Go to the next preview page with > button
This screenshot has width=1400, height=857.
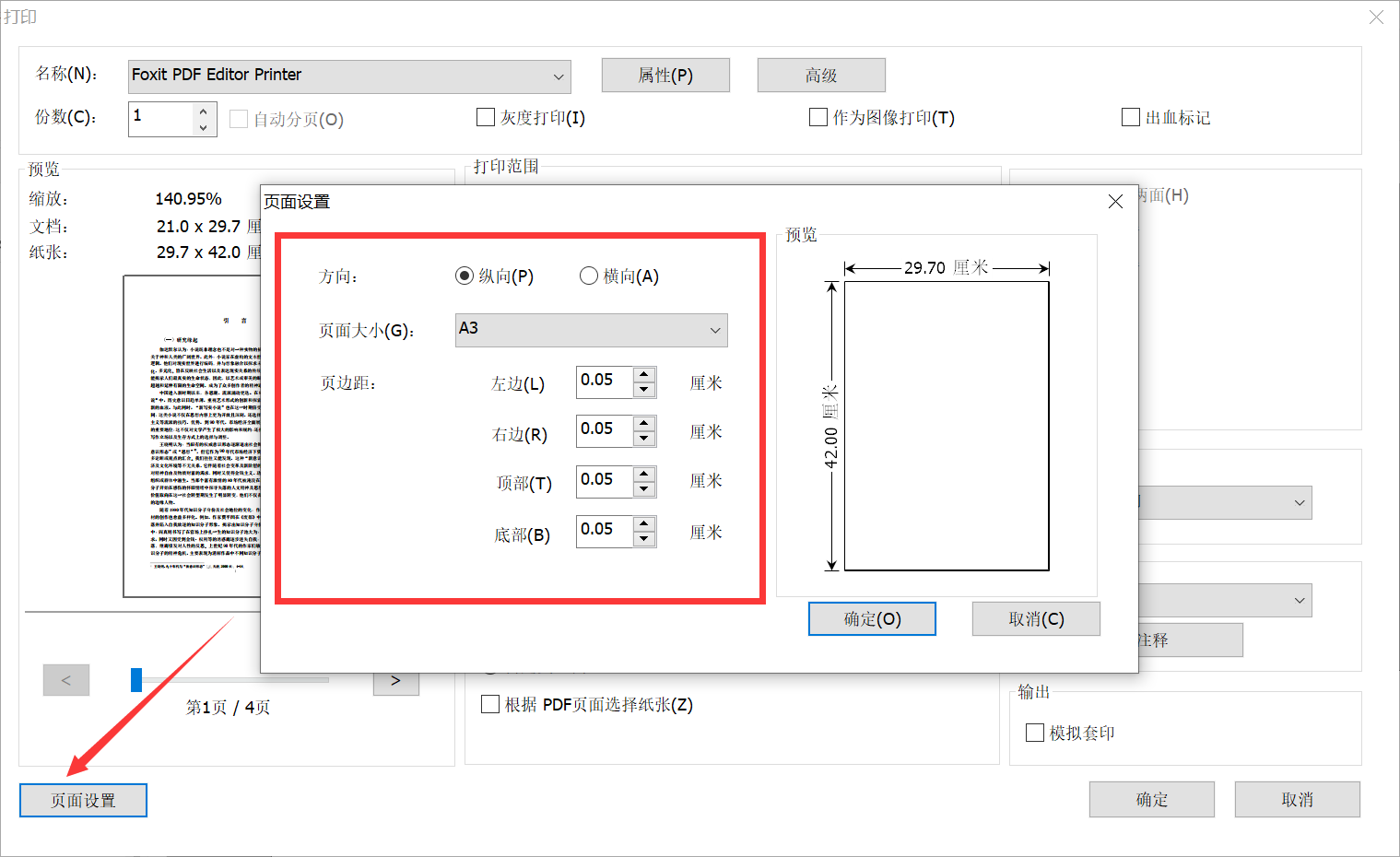click(x=396, y=682)
